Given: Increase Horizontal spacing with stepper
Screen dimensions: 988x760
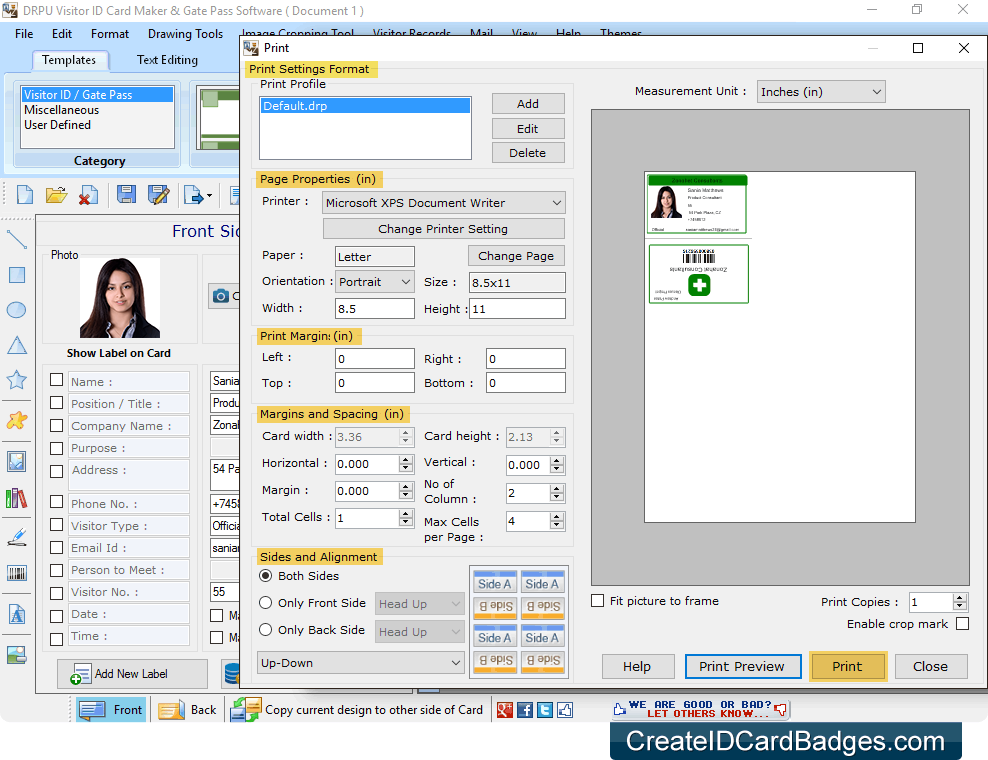Looking at the screenshot, I should coord(406,459).
